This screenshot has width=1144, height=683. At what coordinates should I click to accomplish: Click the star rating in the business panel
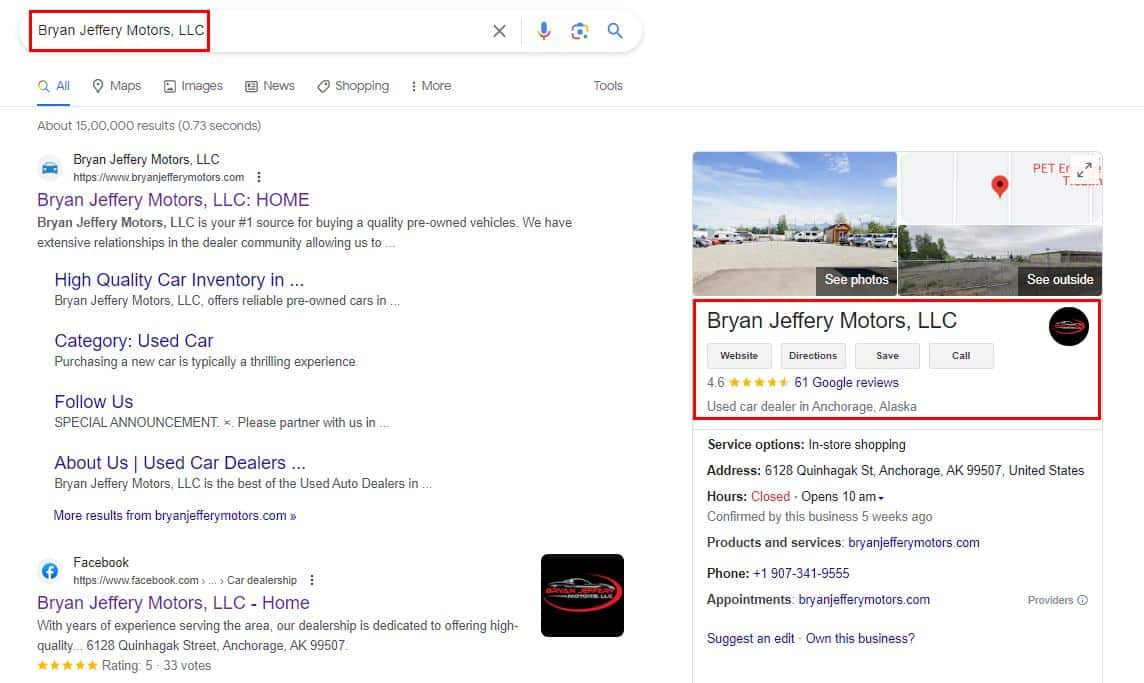pos(759,382)
